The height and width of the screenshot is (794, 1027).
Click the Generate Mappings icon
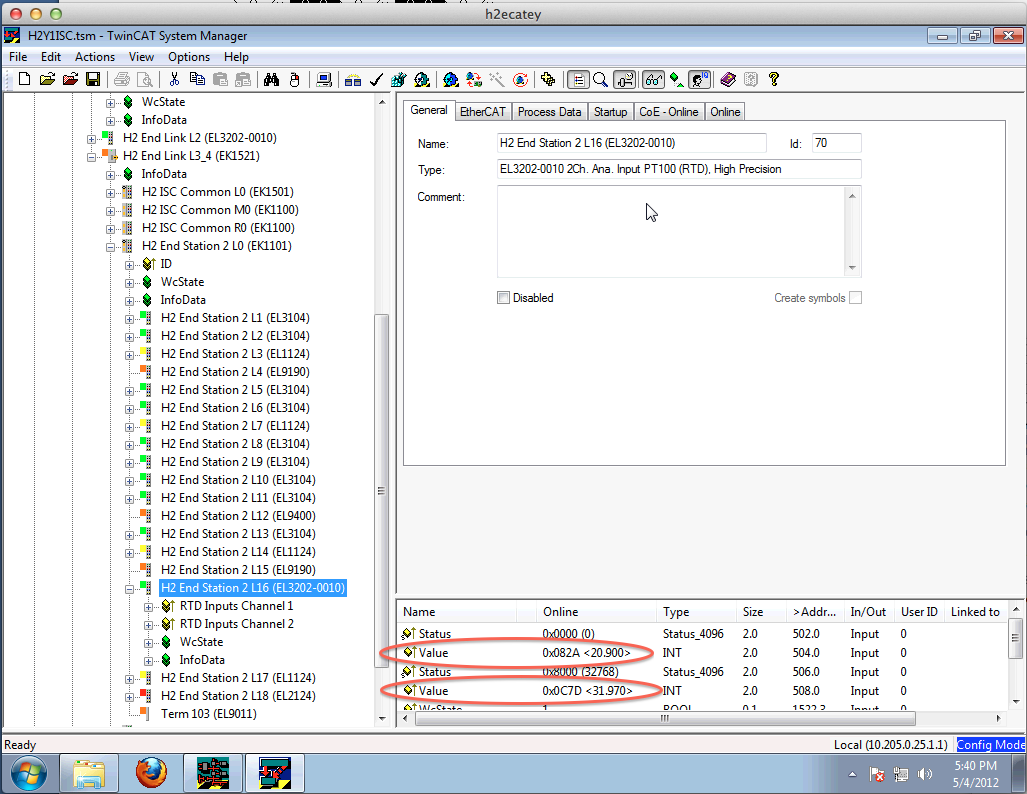(353, 79)
